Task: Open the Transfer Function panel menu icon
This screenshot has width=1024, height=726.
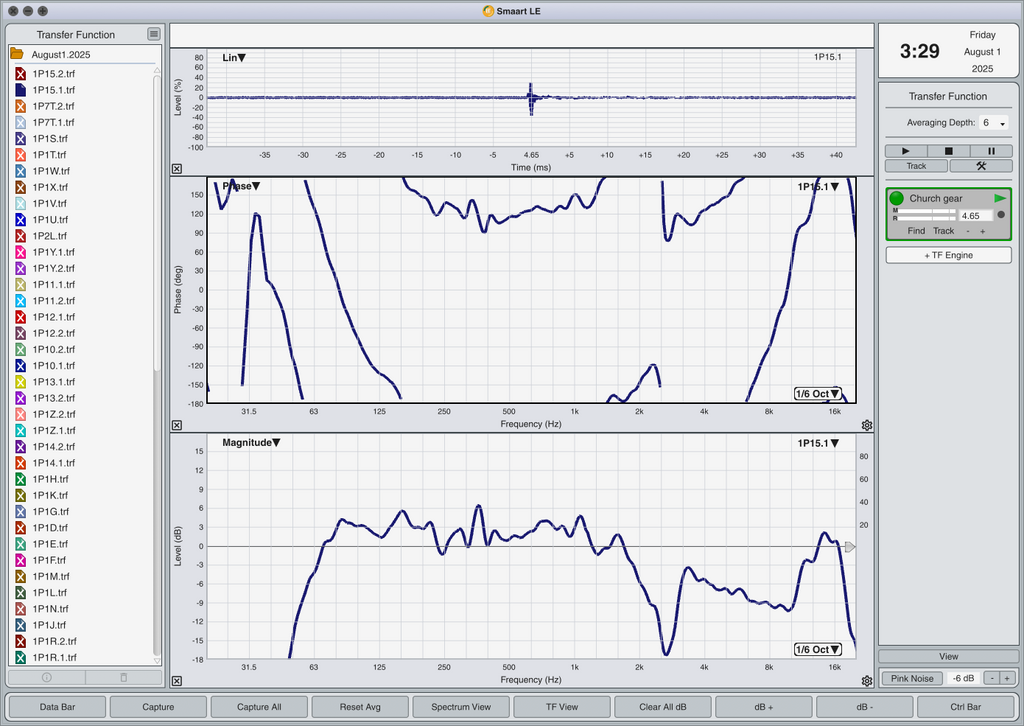Action: pos(153,34)
